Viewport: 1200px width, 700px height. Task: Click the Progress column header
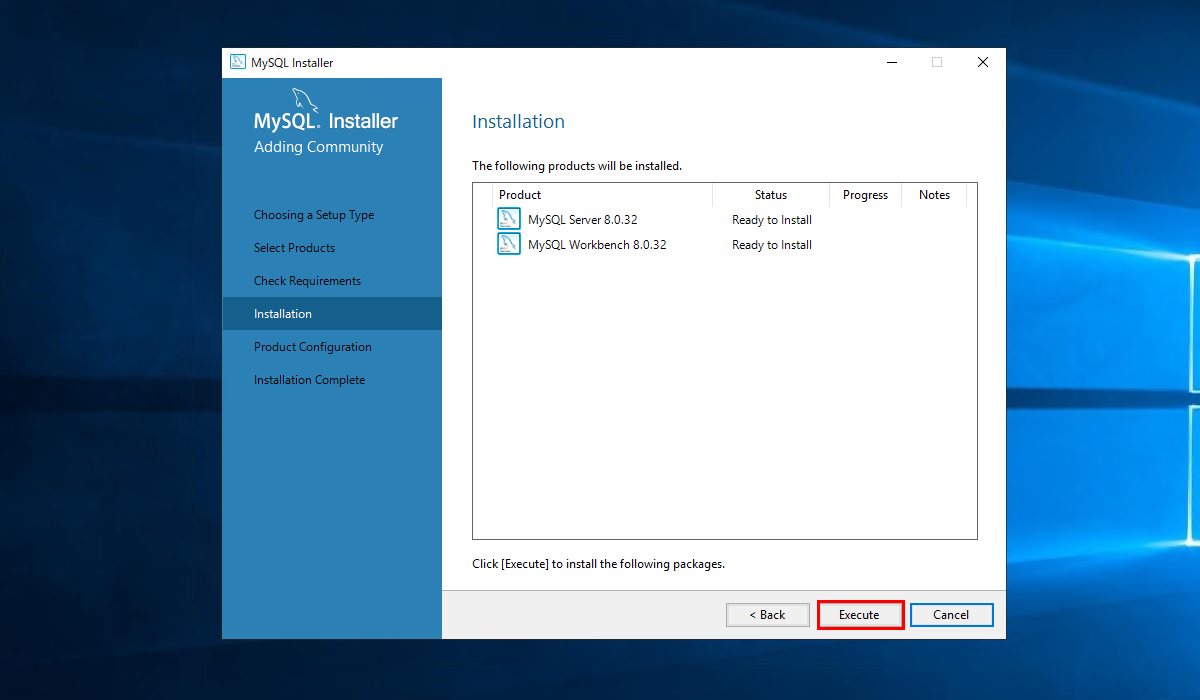coord(865,195)
